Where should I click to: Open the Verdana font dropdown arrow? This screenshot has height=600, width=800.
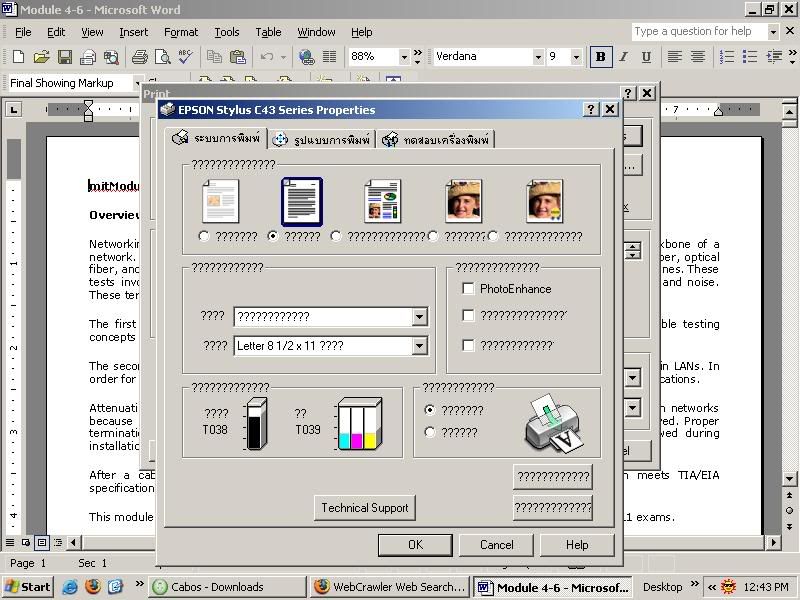[x=538, y=57]
